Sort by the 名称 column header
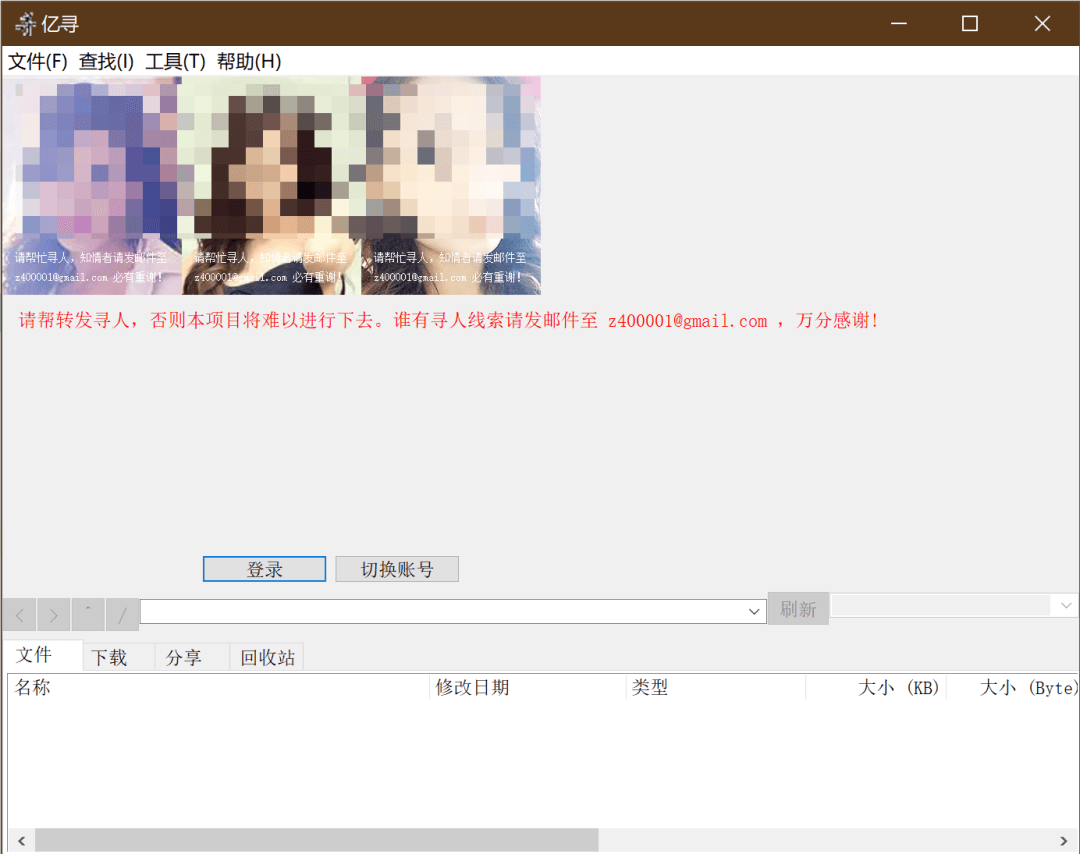The height and width of the screenshot is (854, 1080). pyautogui.click(x=219, y=687)
